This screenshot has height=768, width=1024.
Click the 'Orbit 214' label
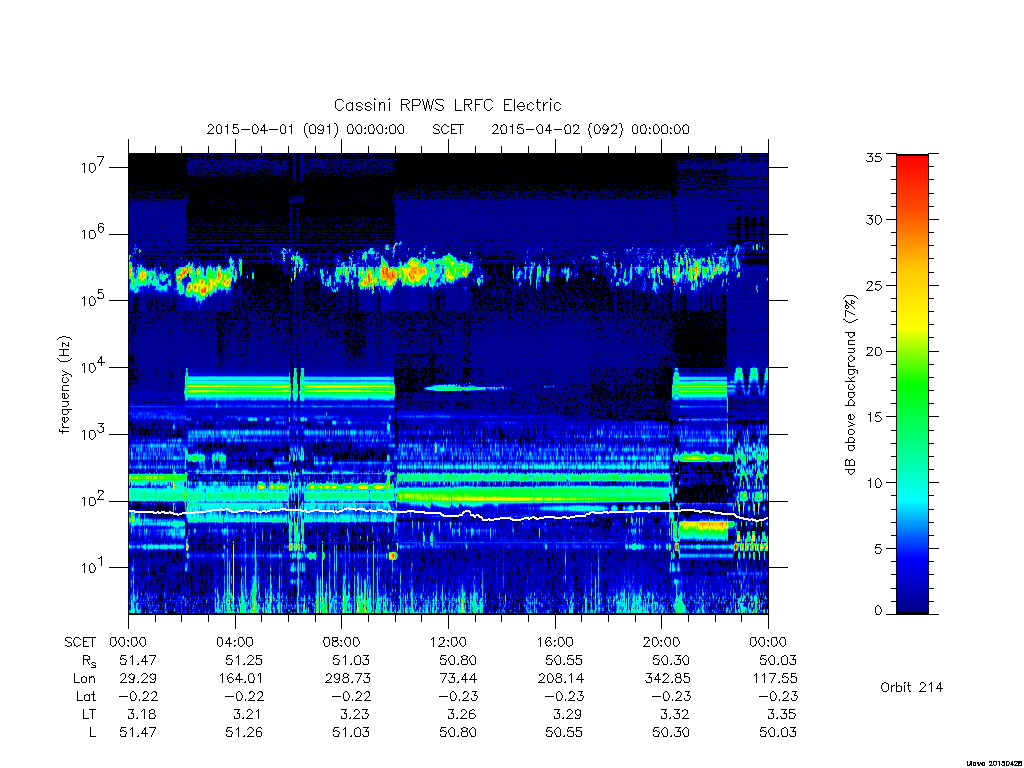(x=911, y=687)
